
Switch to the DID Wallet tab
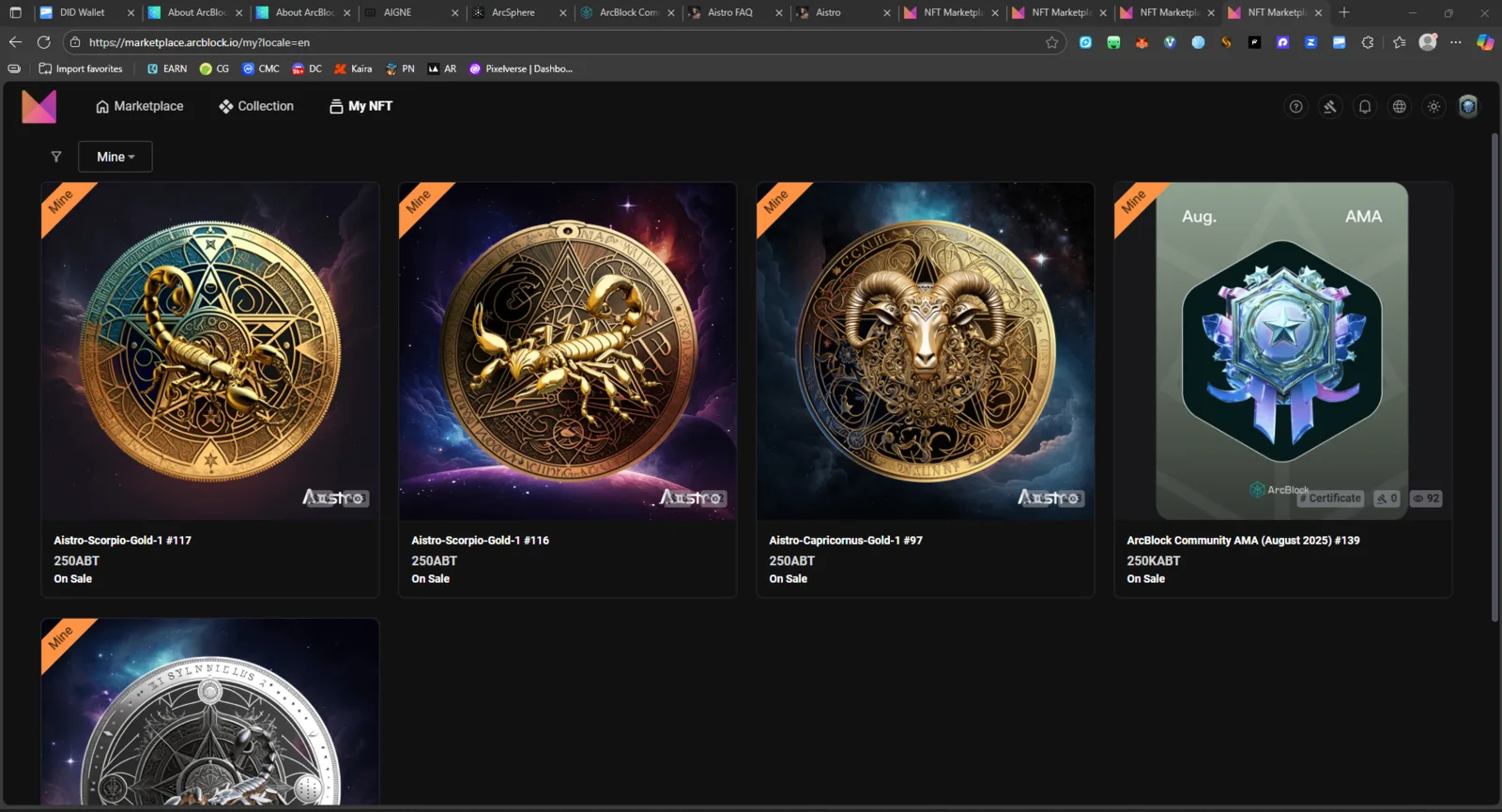[x=86, y=12]
